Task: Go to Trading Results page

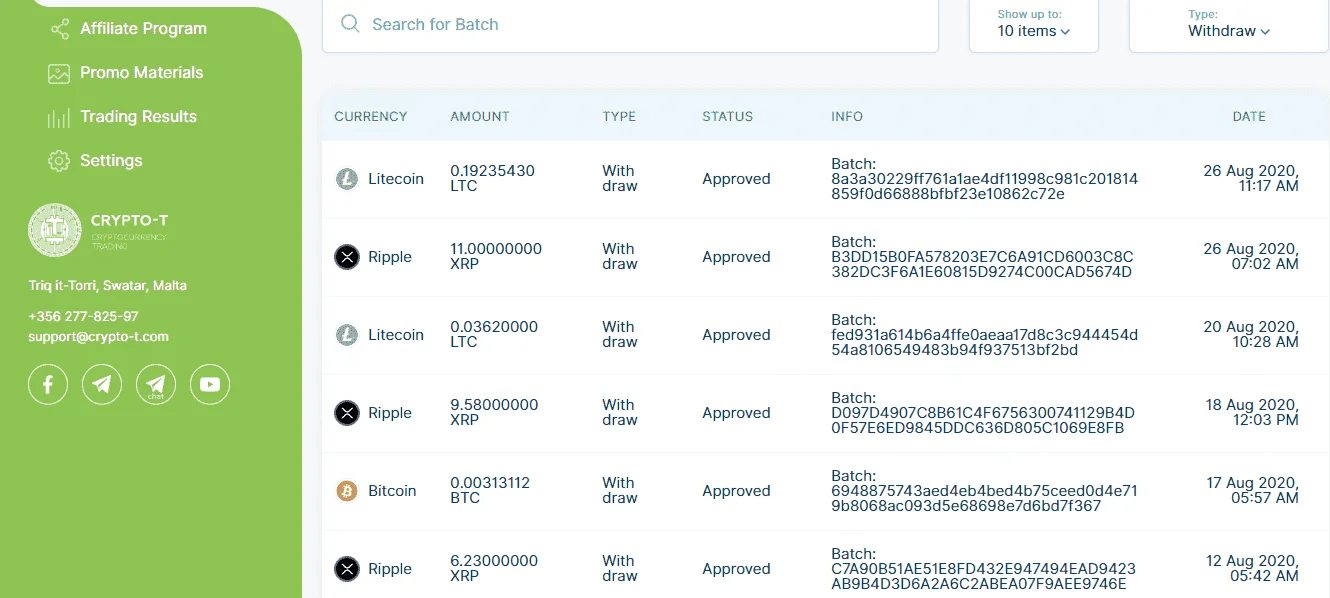Action: coord(138,117)
